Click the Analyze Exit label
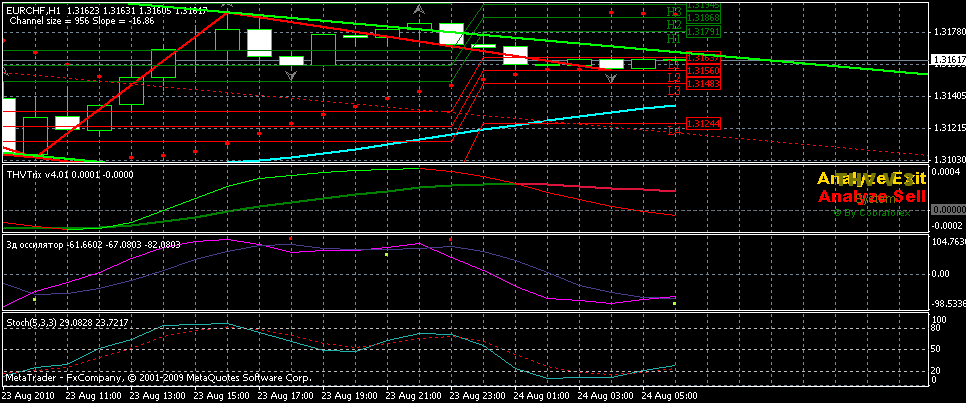 tap(872, 178)
